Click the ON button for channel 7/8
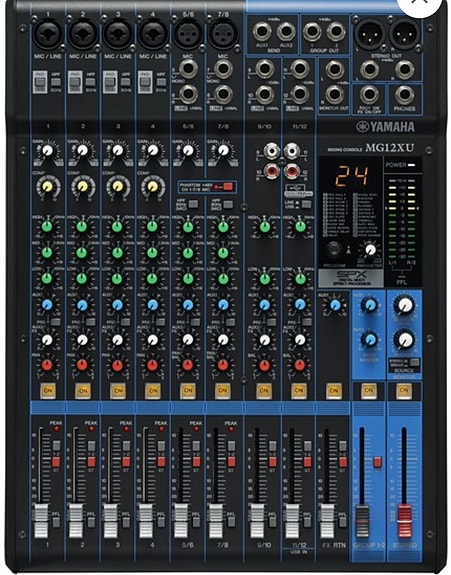Screen dimensions: 451x575 [x=223, y=391]
